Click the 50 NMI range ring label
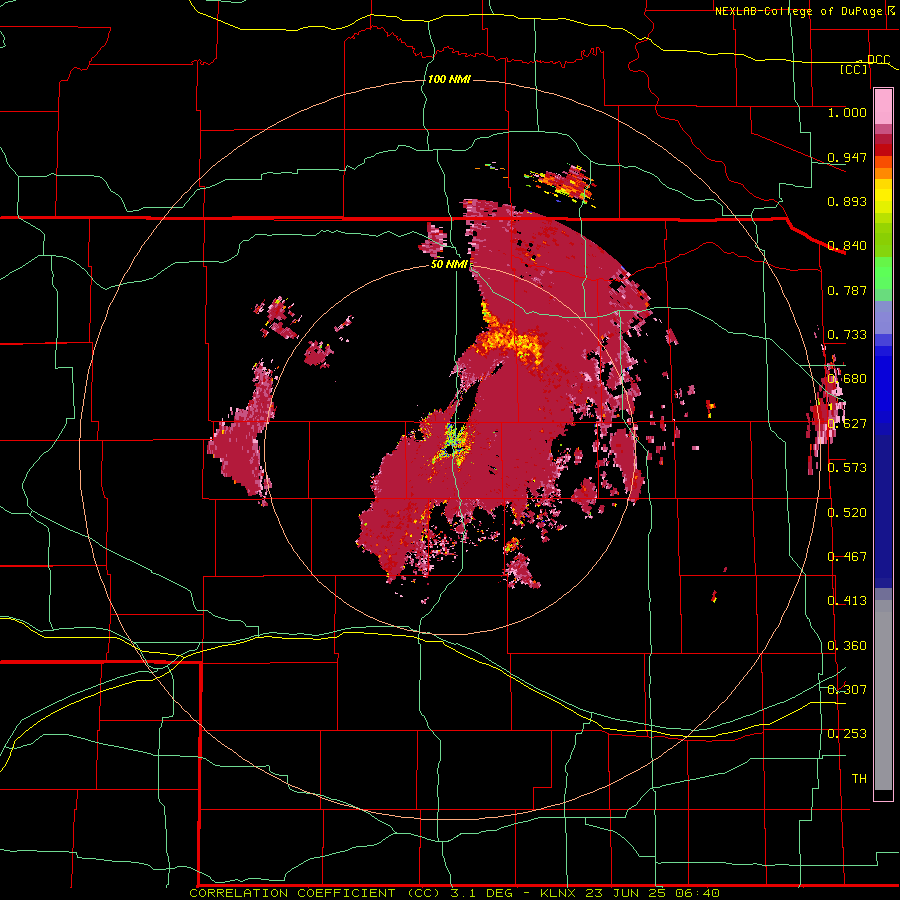The height and width of the screenshot is (900, 900). point(449,264)
